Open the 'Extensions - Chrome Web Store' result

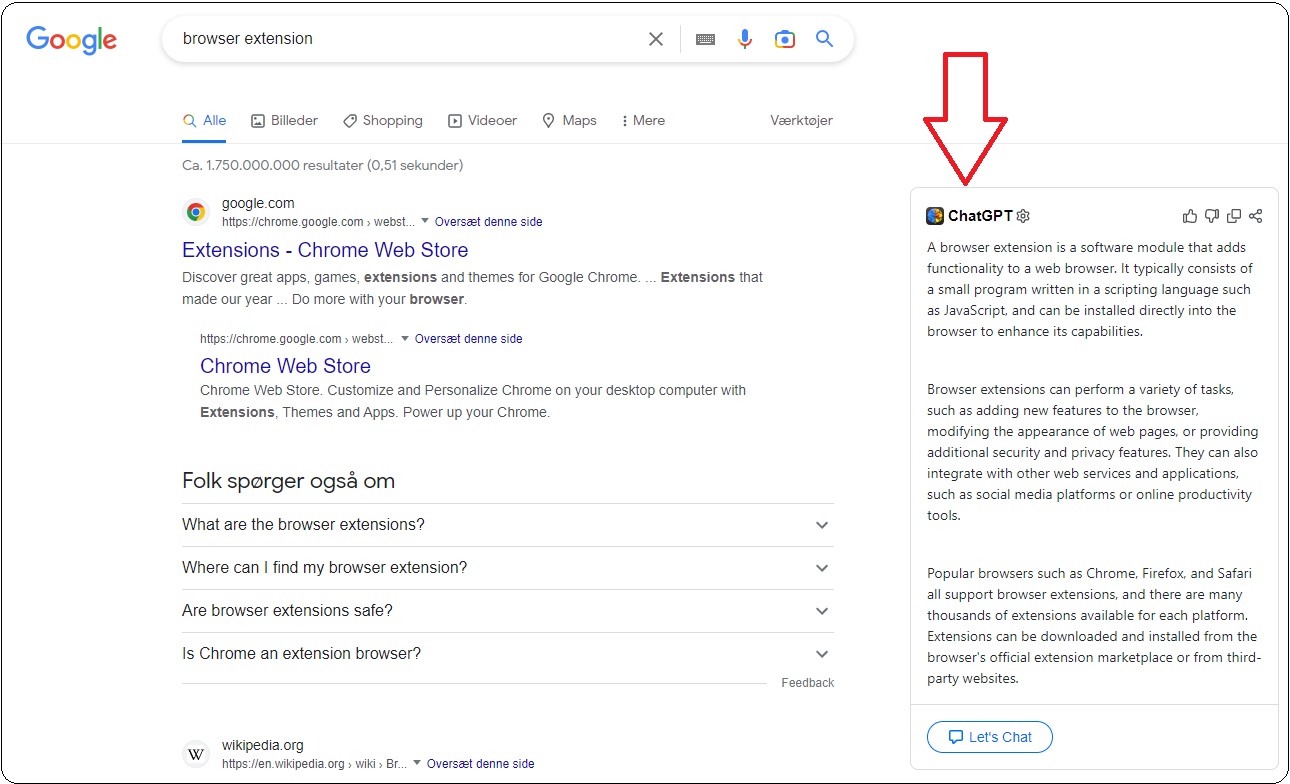coord(325,249)
